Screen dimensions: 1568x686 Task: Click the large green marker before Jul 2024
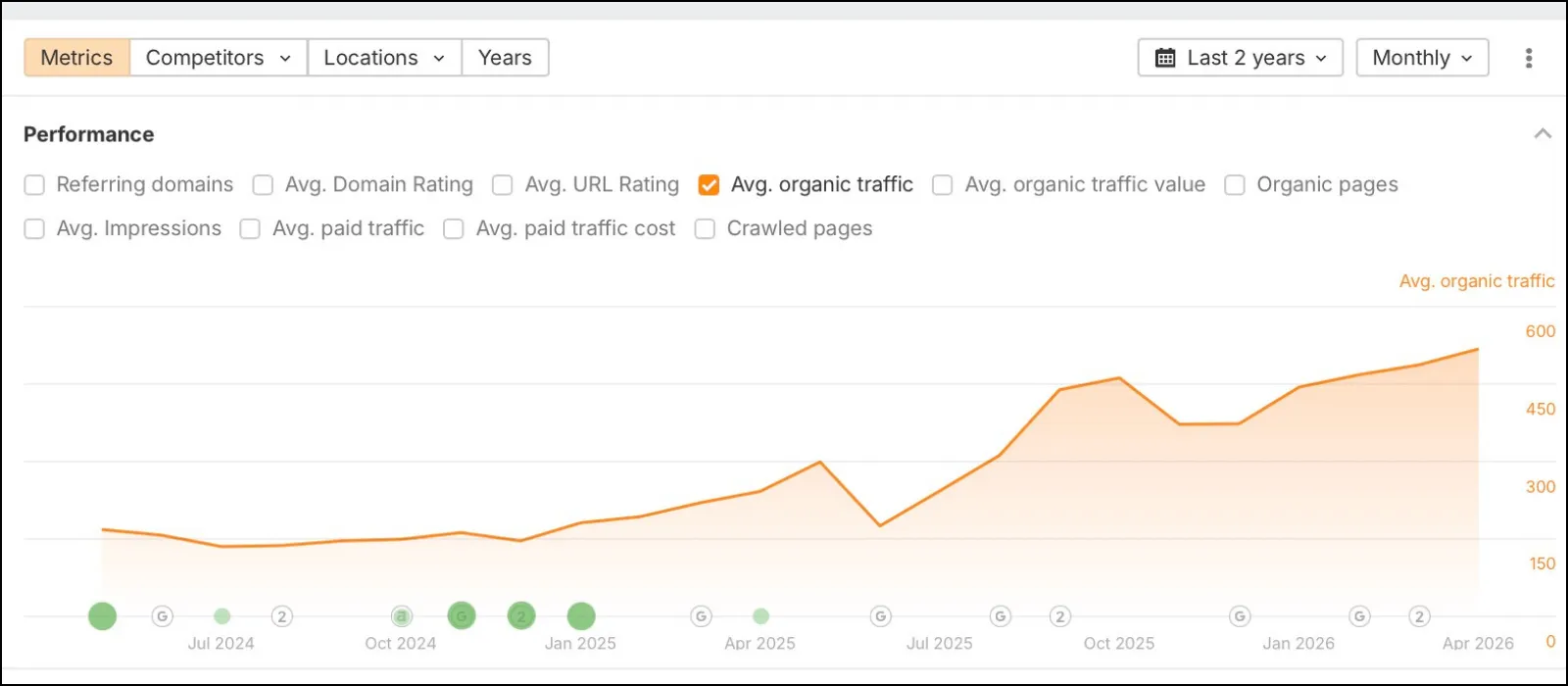point(103,616)
